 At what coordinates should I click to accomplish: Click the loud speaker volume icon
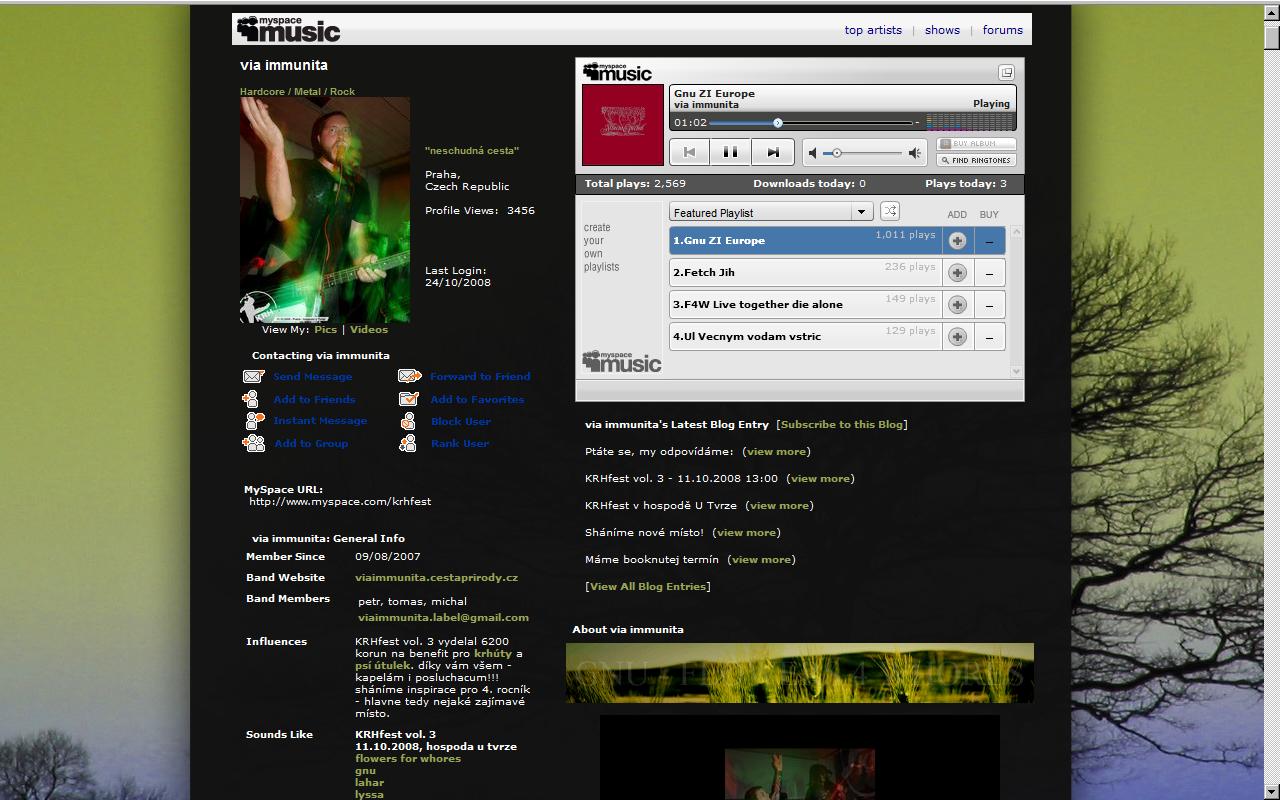(x=915, y=153)
